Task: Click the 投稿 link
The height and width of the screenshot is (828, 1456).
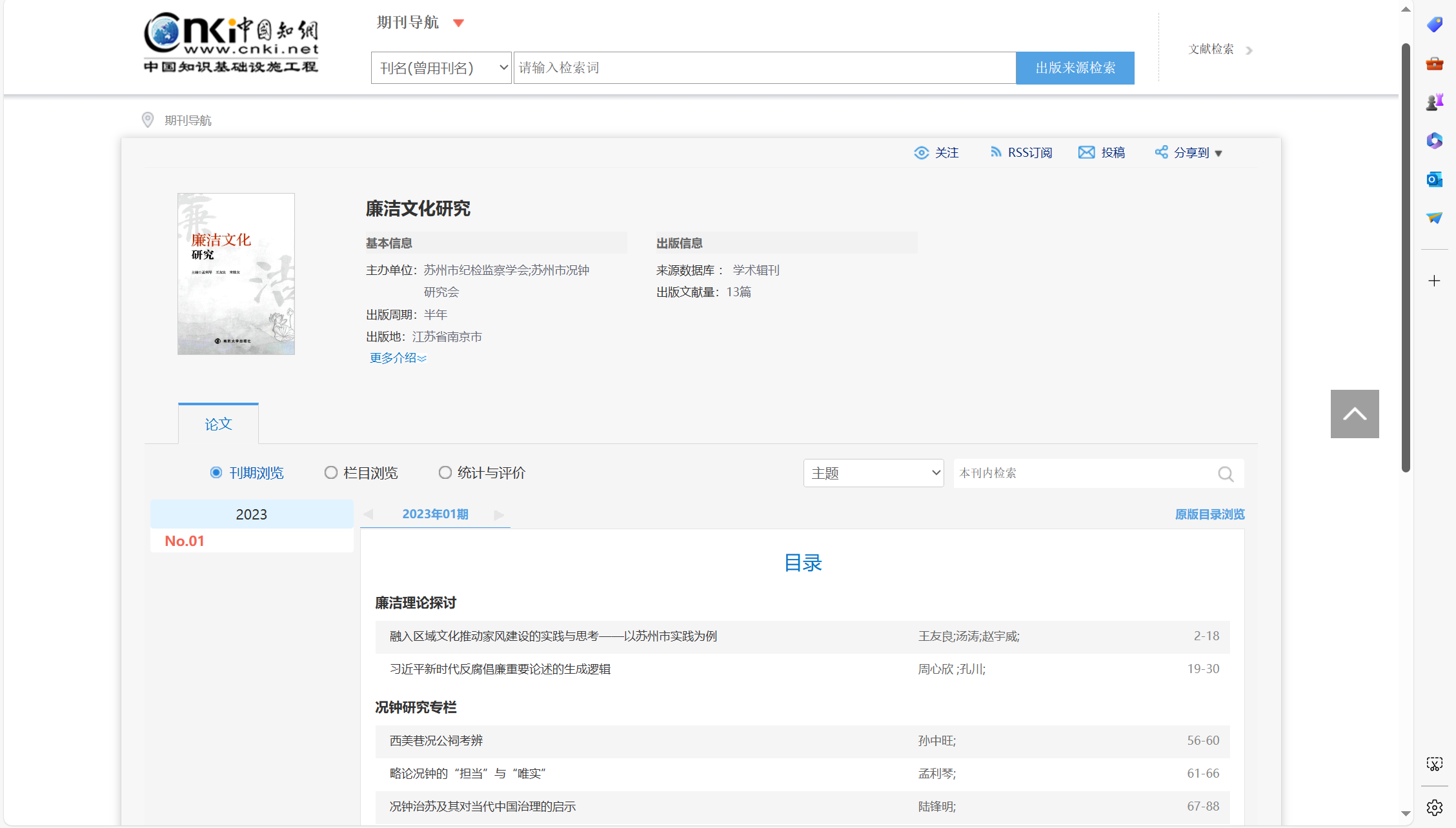Action: (x=1113, y=153)
